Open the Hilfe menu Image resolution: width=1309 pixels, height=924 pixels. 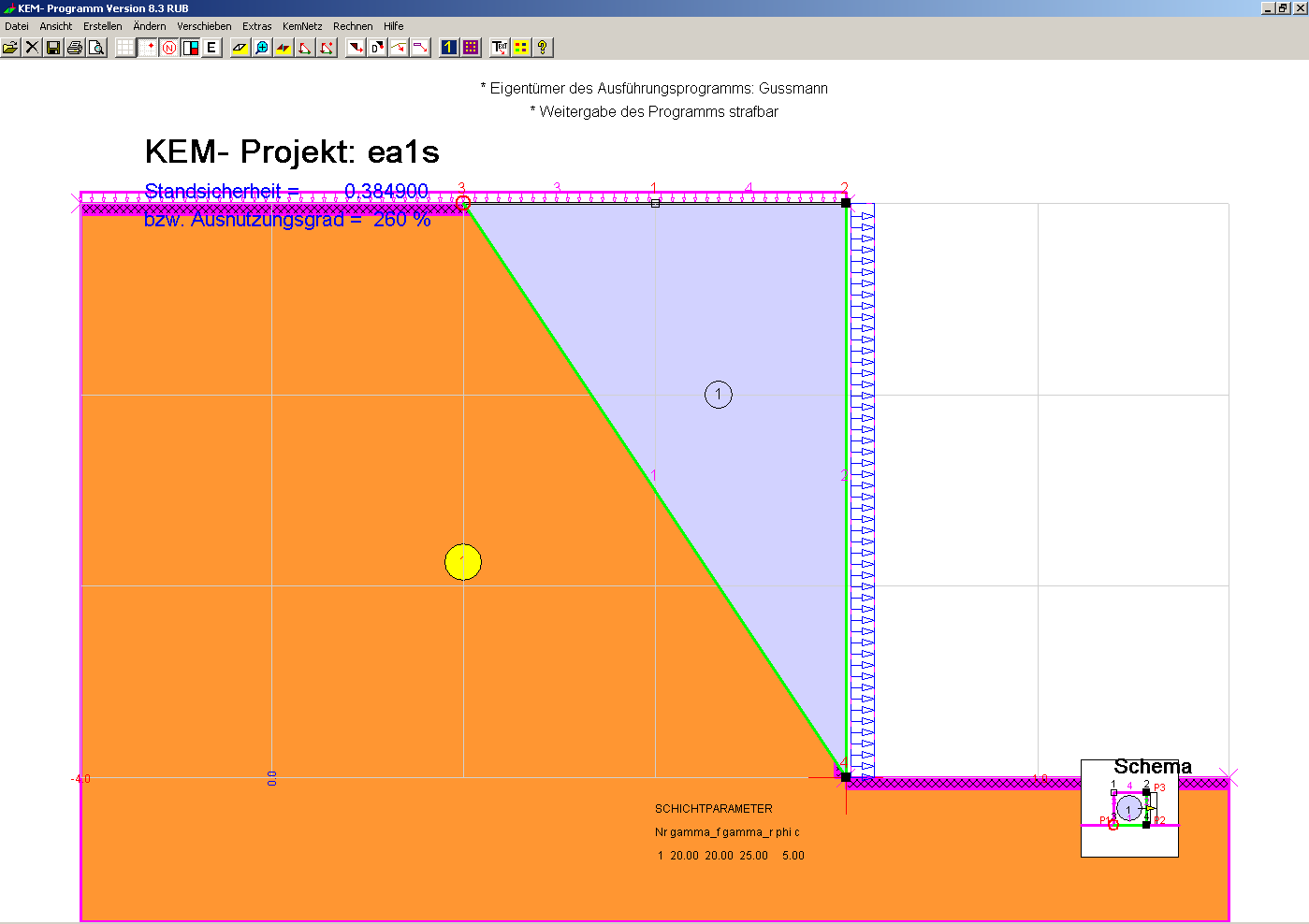[394, 26]
